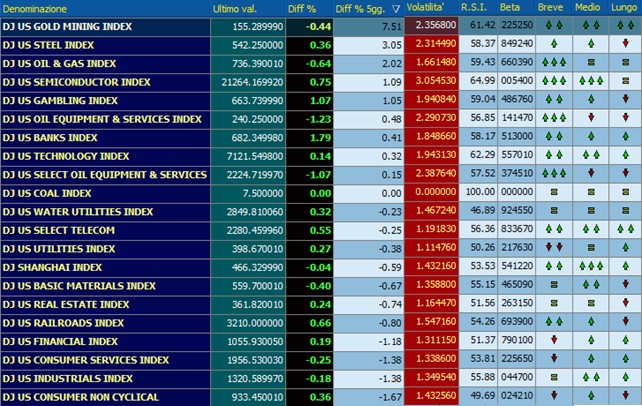Click Breve down arrow for Consumer Services
Image resolution: width=642 pixels, height=406 pixels.
[554, 358]
